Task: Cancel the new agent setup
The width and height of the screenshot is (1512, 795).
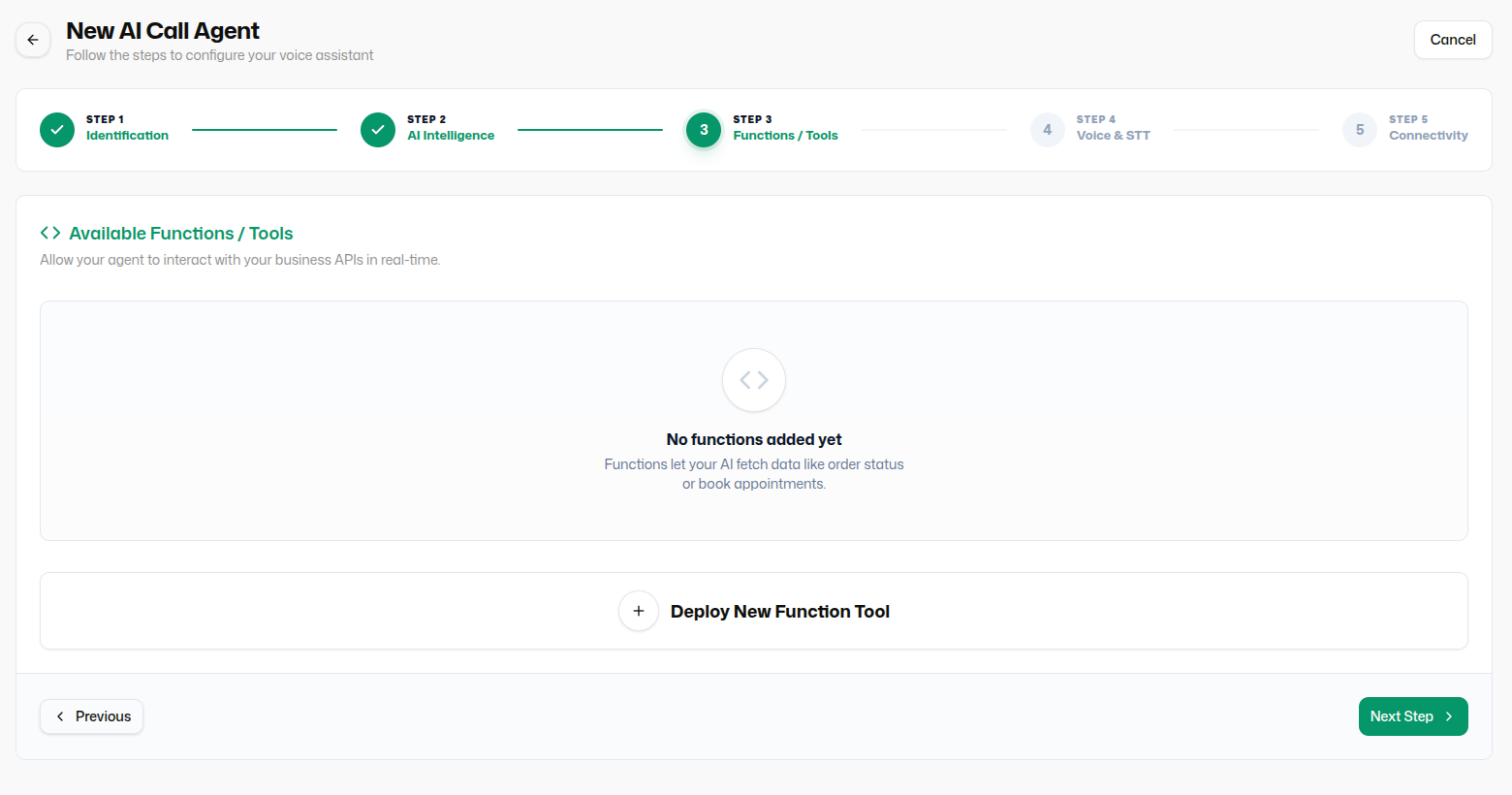Action: tap(1453, 40)
